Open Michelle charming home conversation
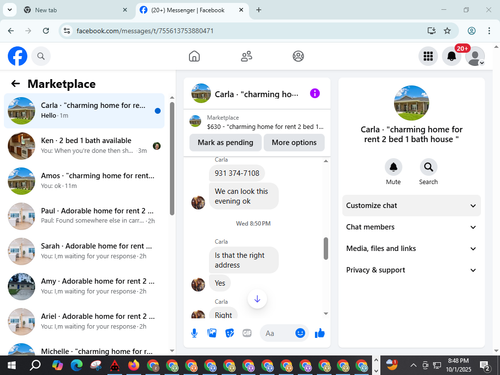Image resolution: width=500 pixels, height=375 pixels. [84, 349]
